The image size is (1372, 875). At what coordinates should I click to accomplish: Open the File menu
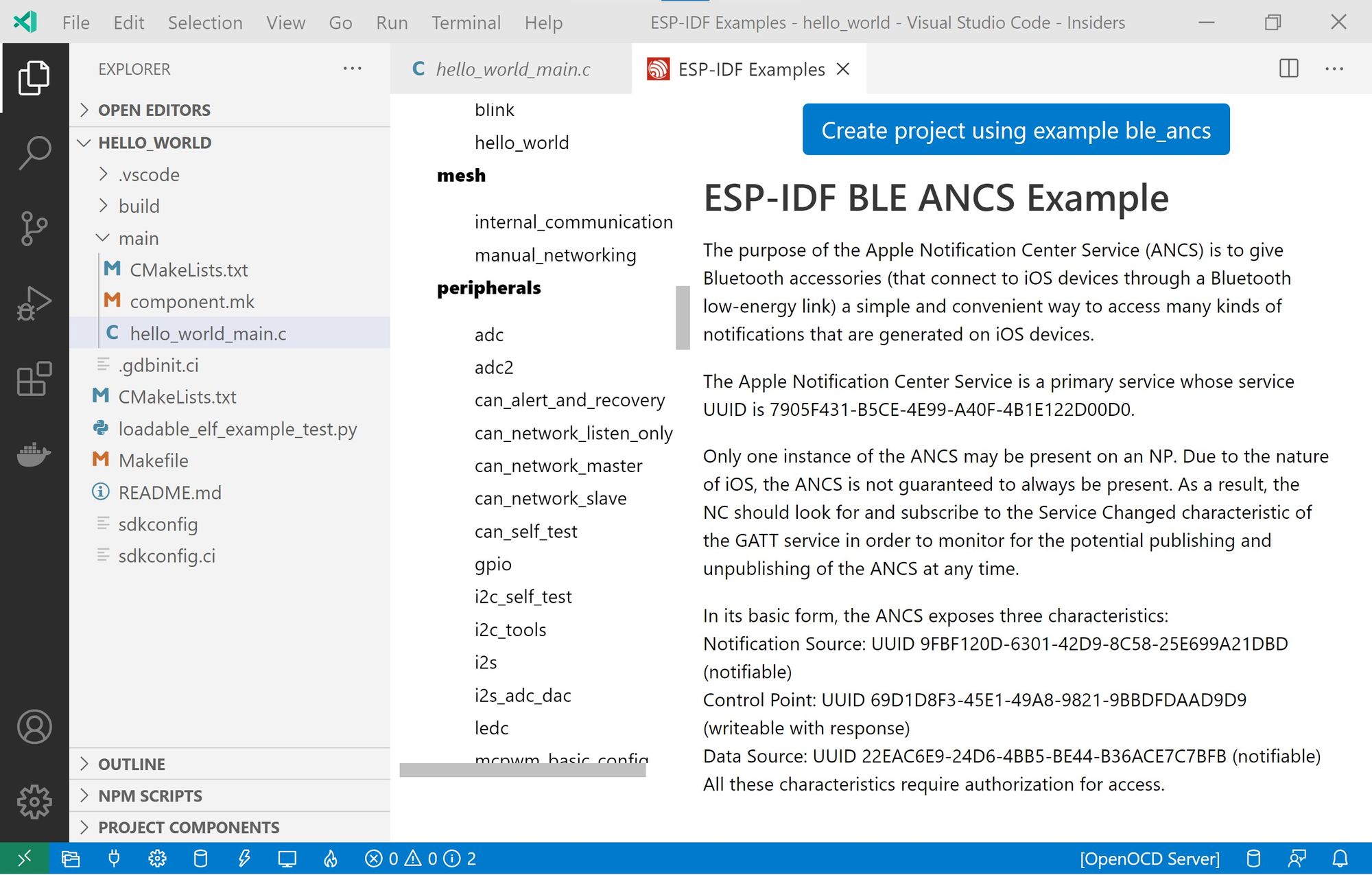click(75, 23)
